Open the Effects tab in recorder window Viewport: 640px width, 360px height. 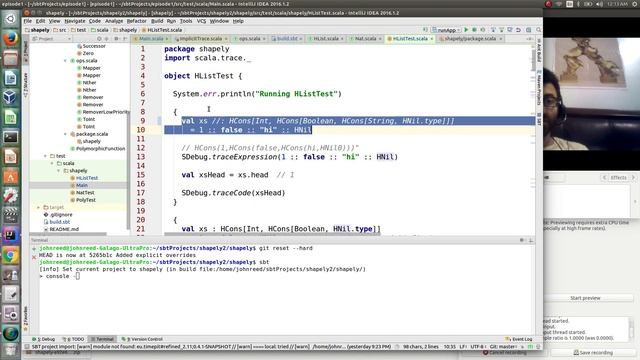[618, 178]
